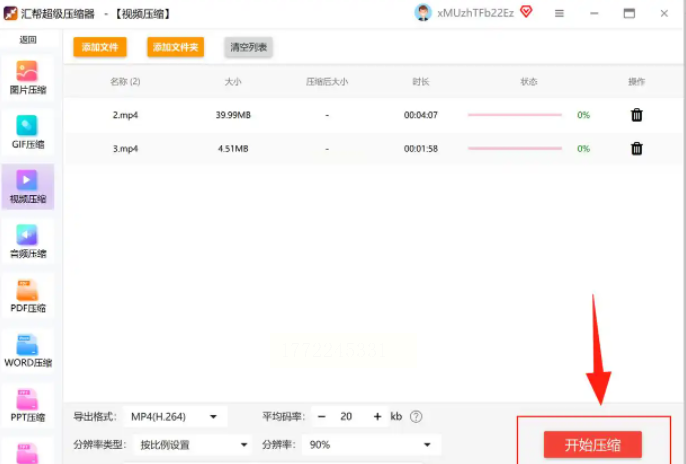Click the partially visible bottom sidebar tool icon
The image size is (686, 464).
tap(28, 453)
